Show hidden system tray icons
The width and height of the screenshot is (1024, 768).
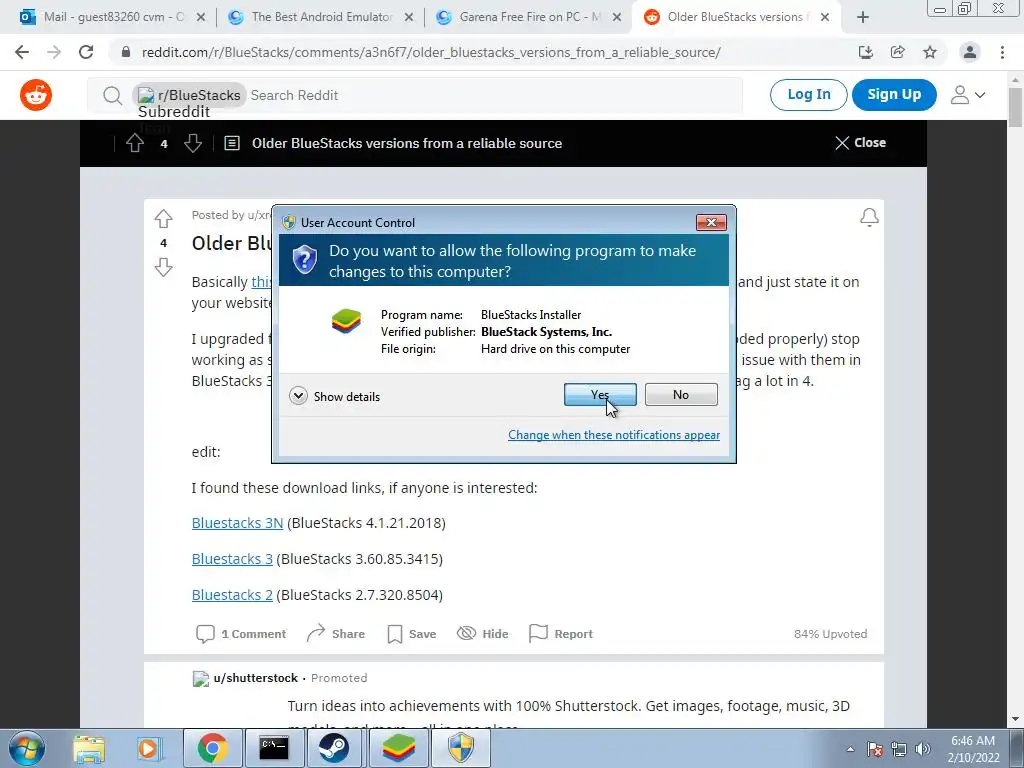click(x=850, y=749)
